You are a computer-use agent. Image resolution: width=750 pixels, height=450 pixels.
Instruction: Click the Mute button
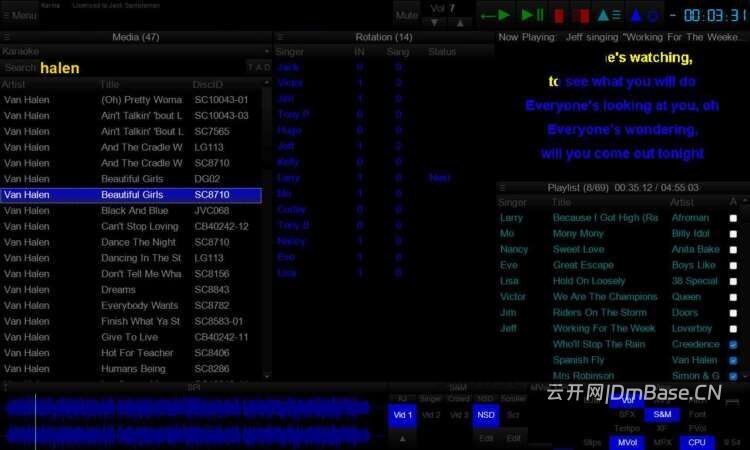tap(407, 15)
